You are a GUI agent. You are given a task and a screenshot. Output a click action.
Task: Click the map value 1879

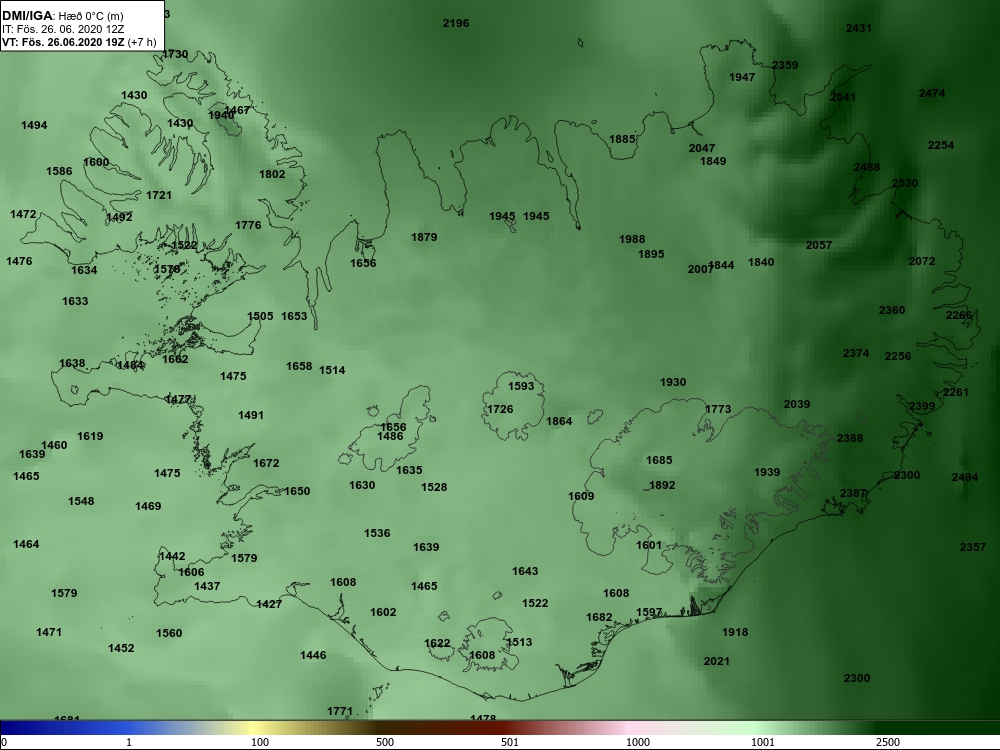coord(424,237)
